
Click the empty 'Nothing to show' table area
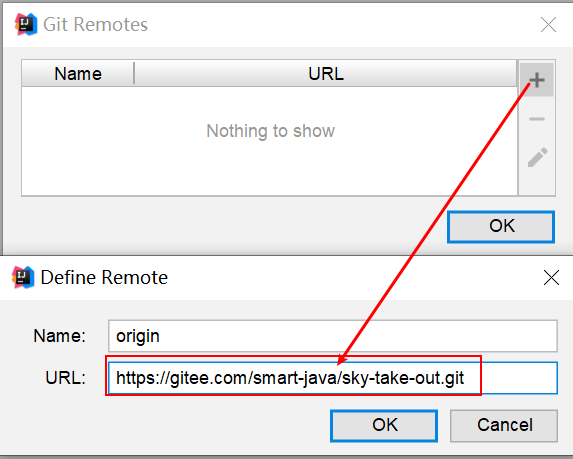coord(270,141)
